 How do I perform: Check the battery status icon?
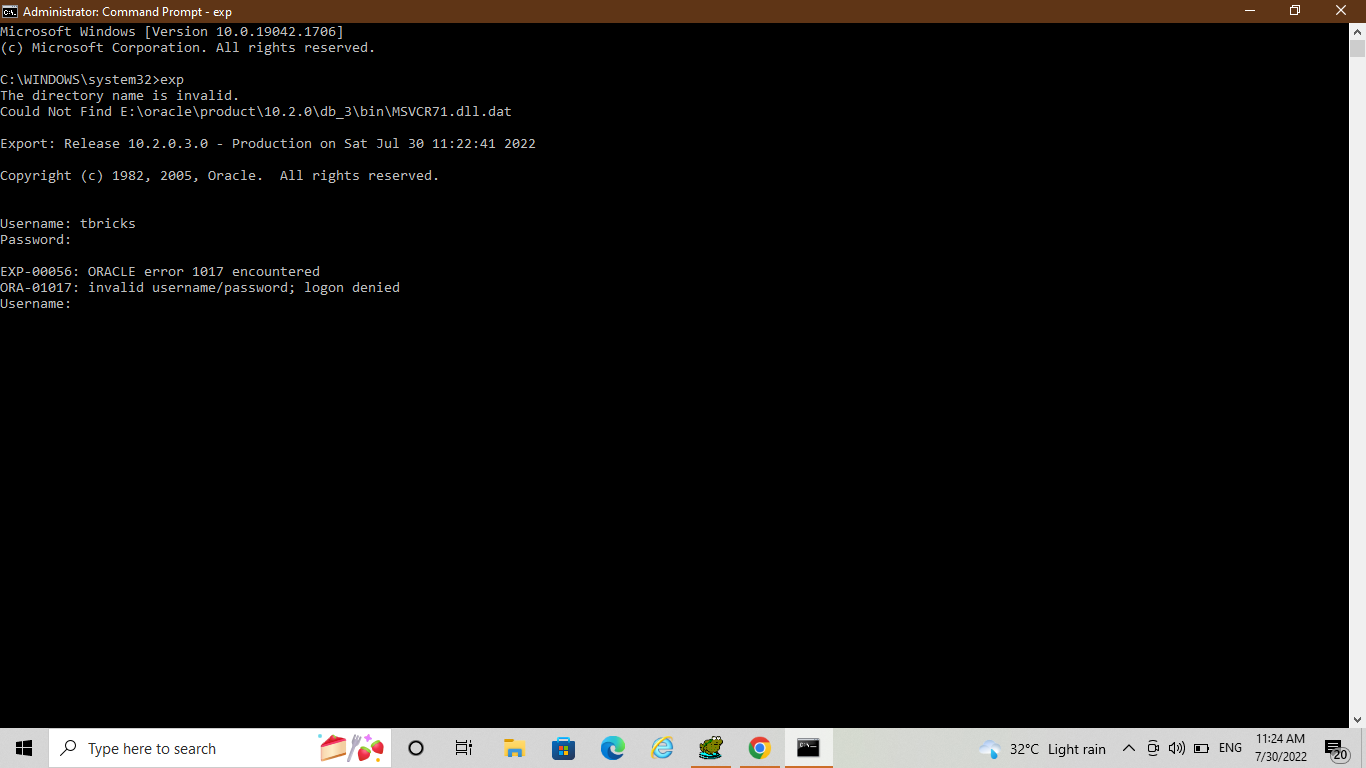[1201, 748]
